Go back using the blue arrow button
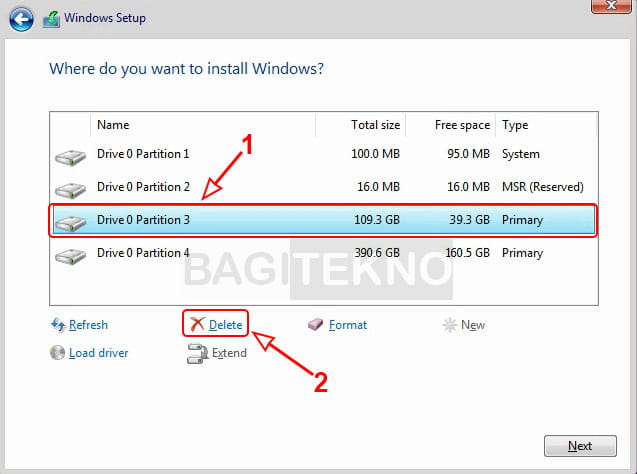This screenshot has height=474, width=637. [21, 19]
